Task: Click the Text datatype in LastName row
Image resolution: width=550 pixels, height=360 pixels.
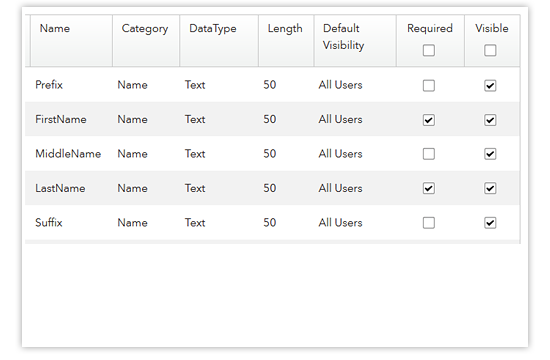Action: point(195,188)
